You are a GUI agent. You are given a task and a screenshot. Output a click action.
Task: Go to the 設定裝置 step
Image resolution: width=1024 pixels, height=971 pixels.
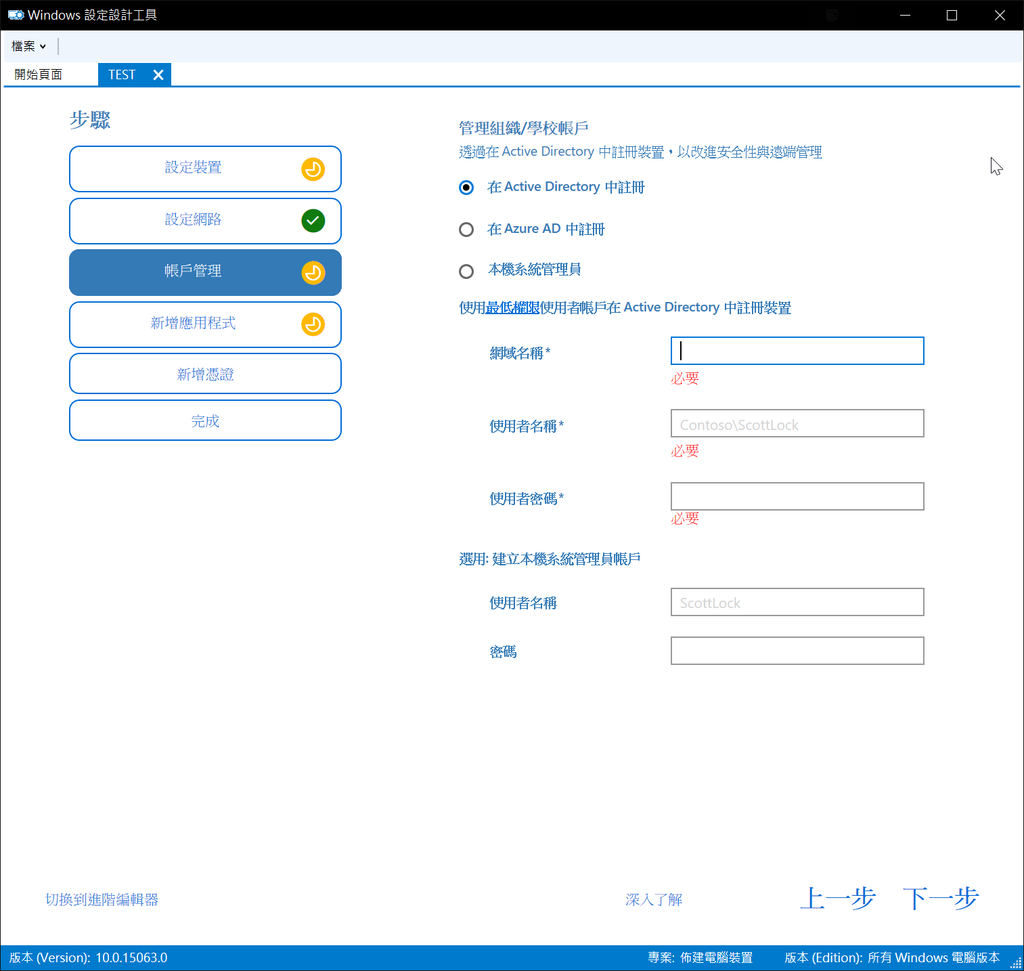pyautogui.click(x=205, y=168)
